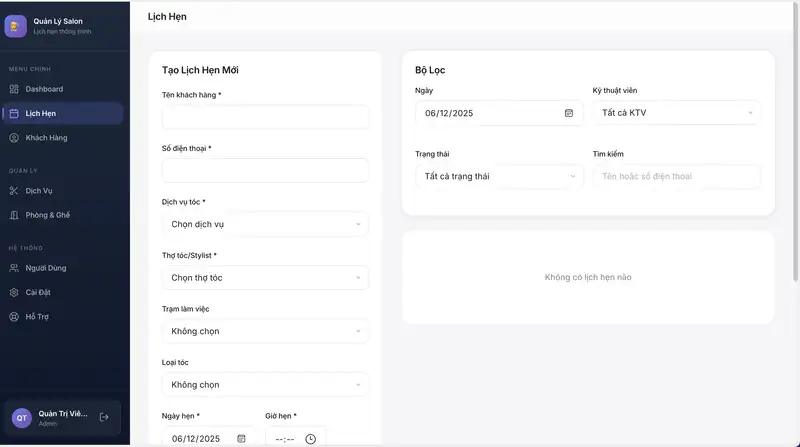800x447 pixels.
Task: Go to Phòng & Ghế page
Action: [48, 215]
